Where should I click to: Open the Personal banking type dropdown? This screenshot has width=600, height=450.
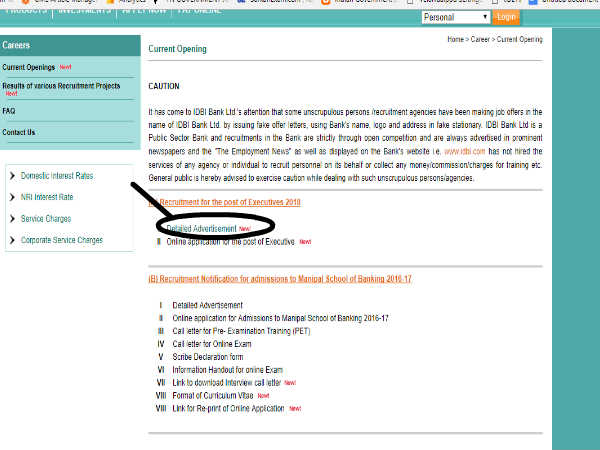click(456, 17)
